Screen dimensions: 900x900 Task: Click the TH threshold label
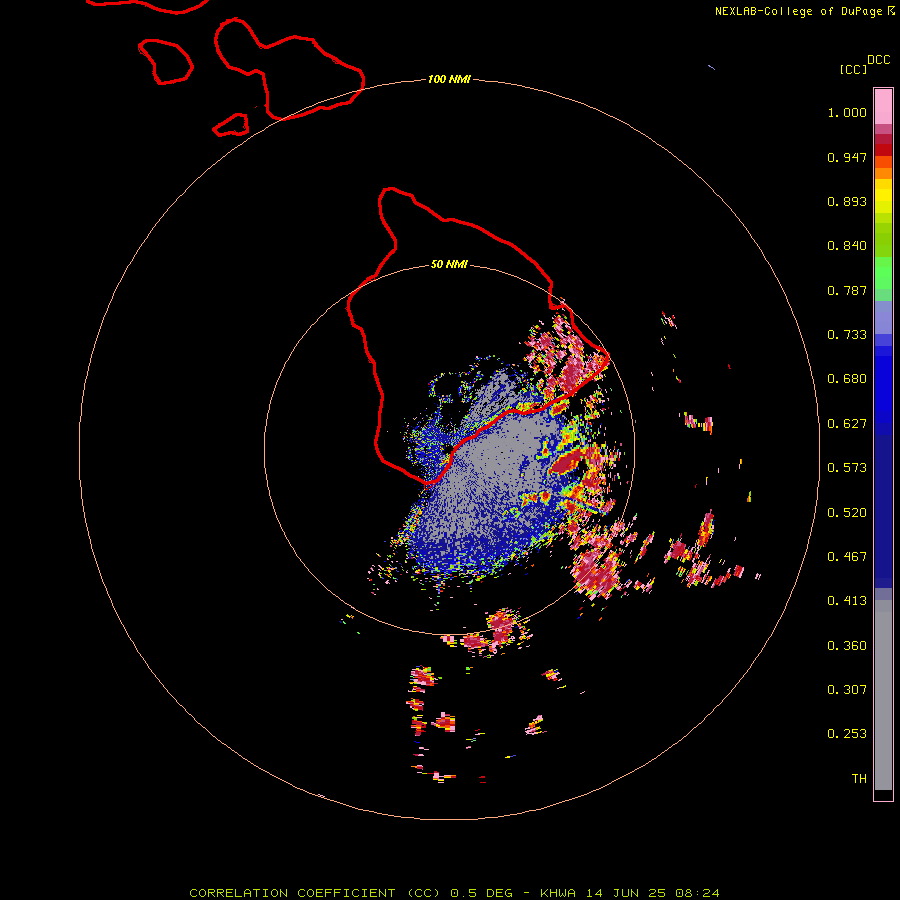(x=859, y=779)
